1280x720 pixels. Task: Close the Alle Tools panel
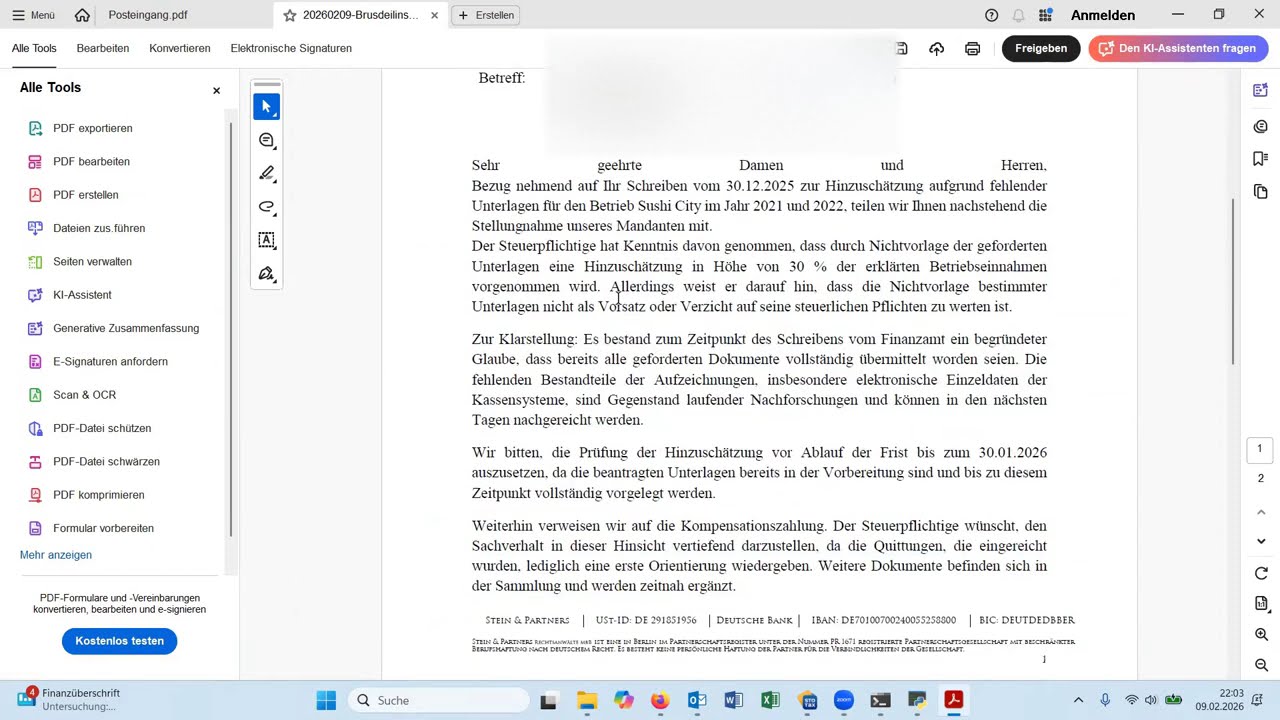coord(216,91)
